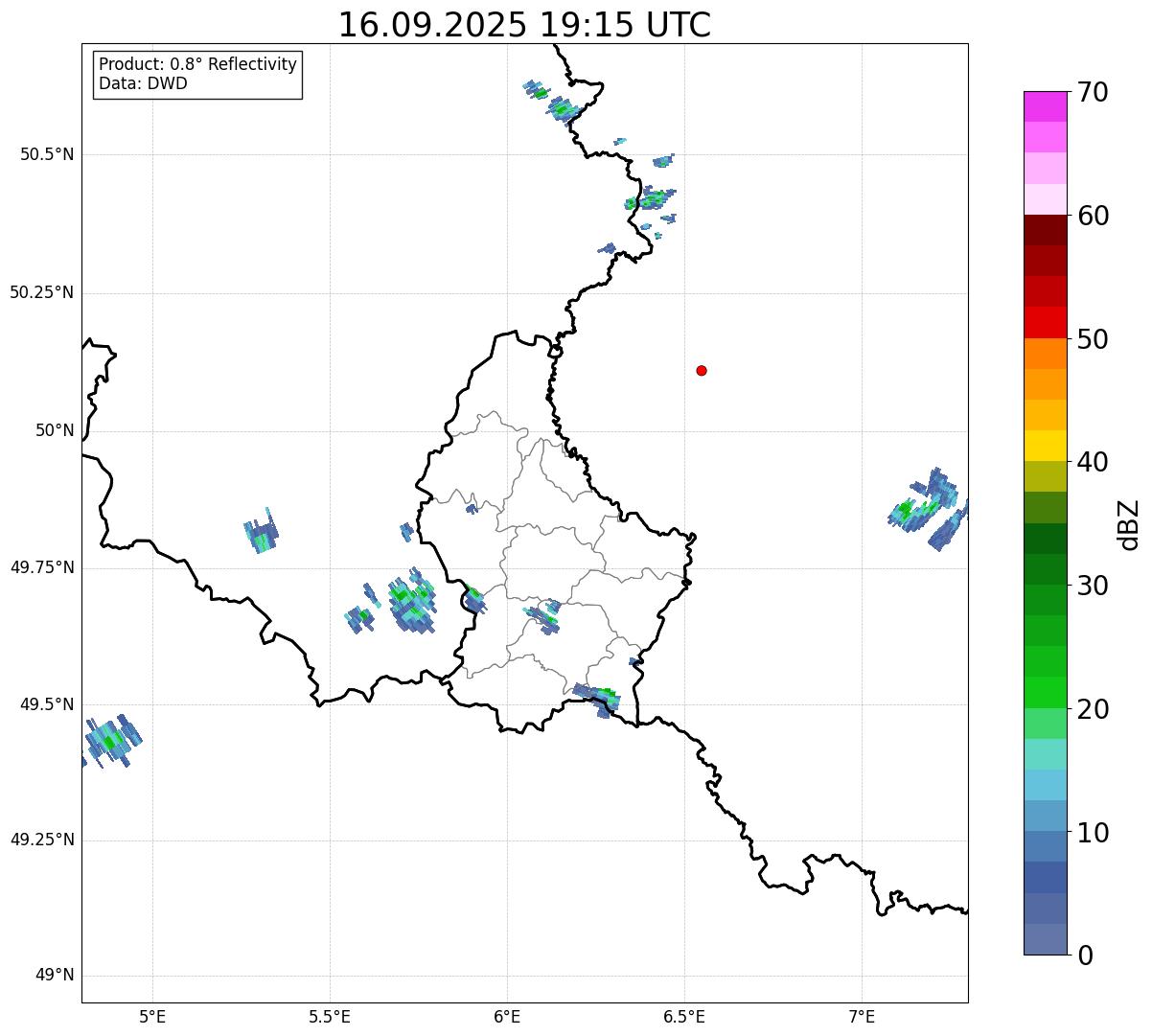Click the colorbar tick label "0"
This screenshot has height=1036, width=1152.
[1085, 955]
